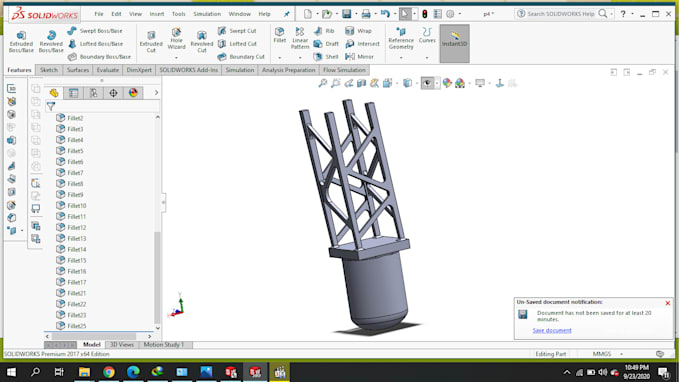Pick the Boundary Boss/Base tool
The image size is (680, 382).
click(99, 57)
